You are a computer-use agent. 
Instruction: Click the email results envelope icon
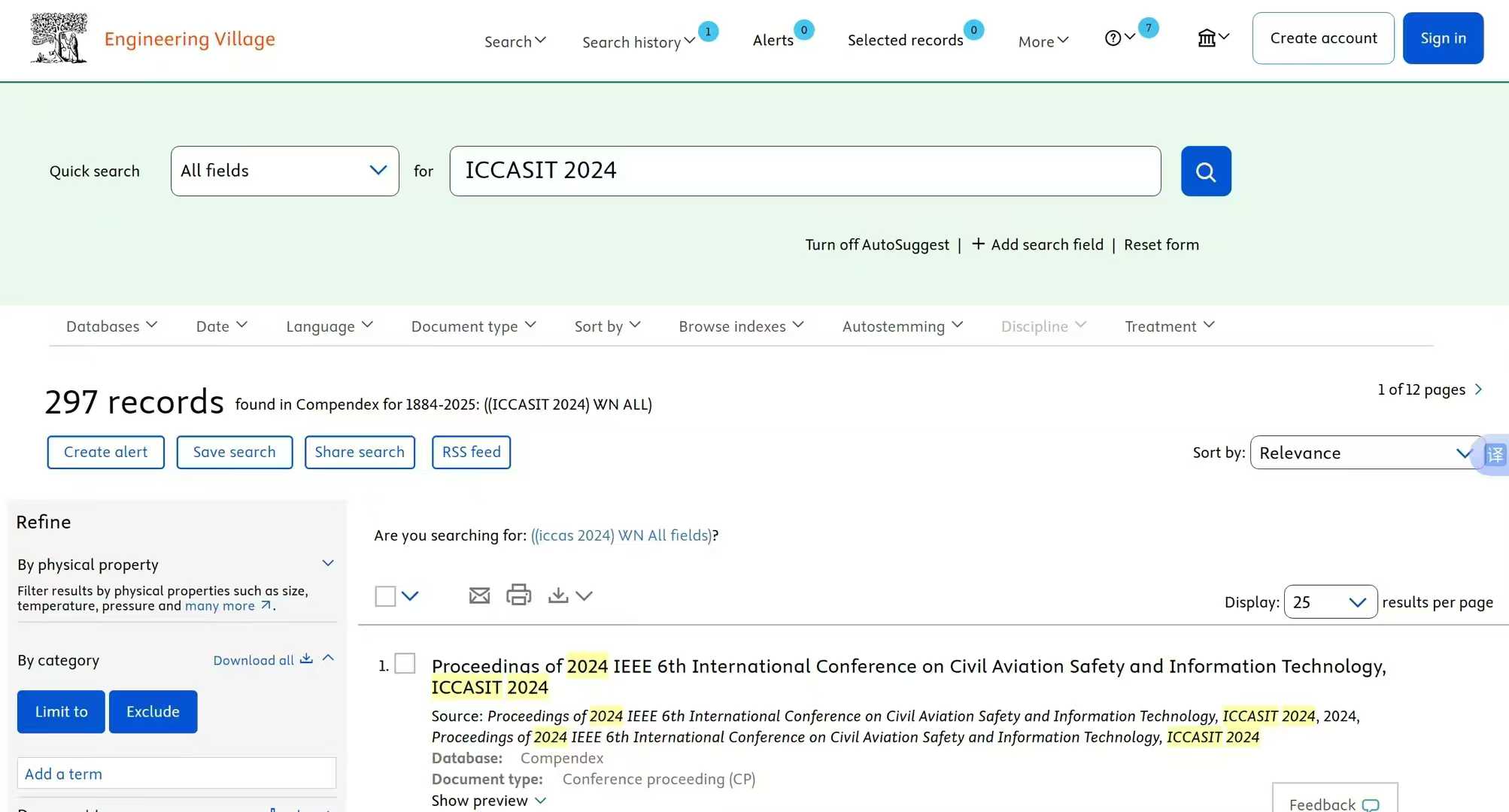[479, 595]
